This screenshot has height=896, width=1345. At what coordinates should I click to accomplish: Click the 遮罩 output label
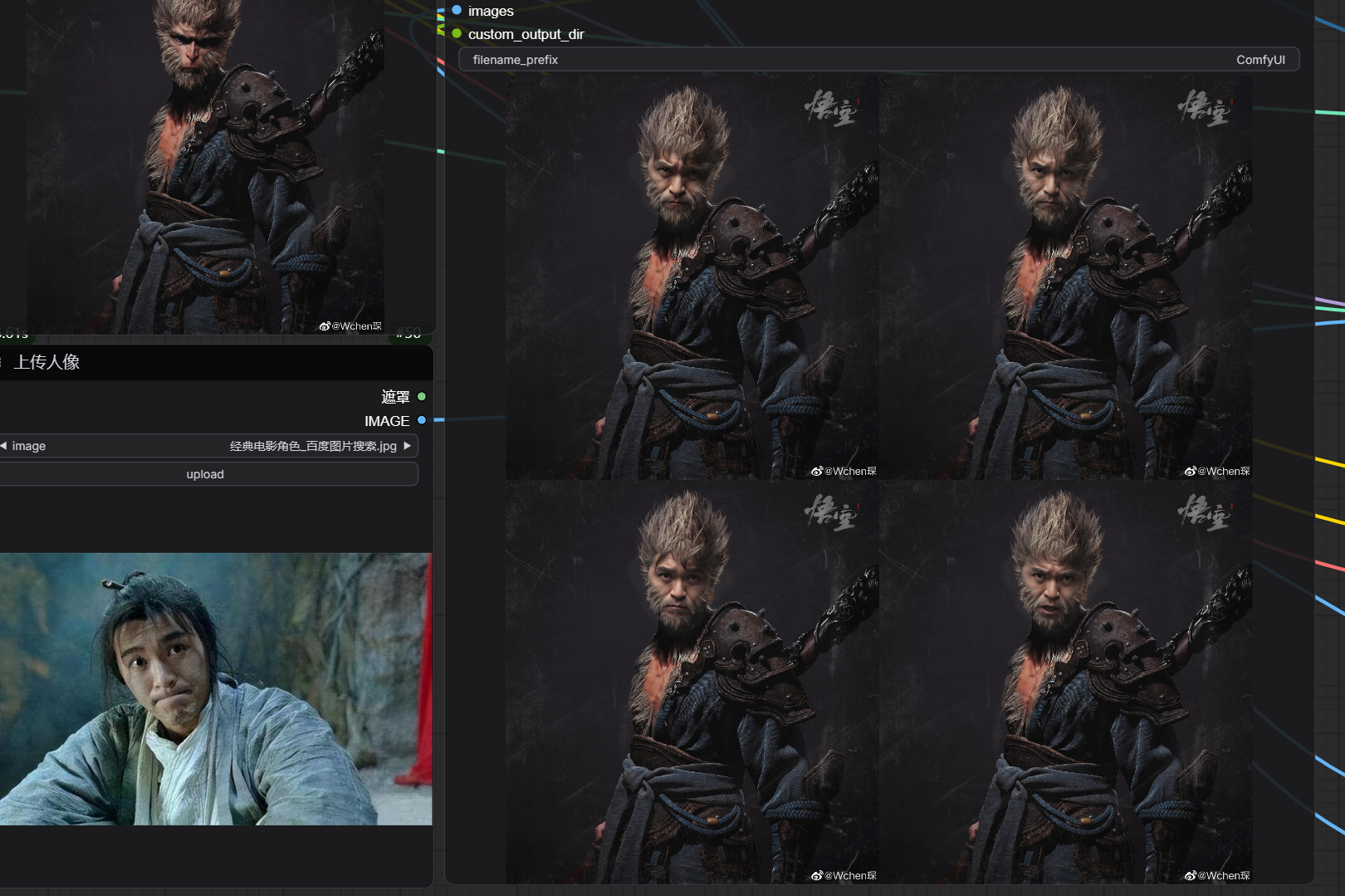tap(396, 397)
